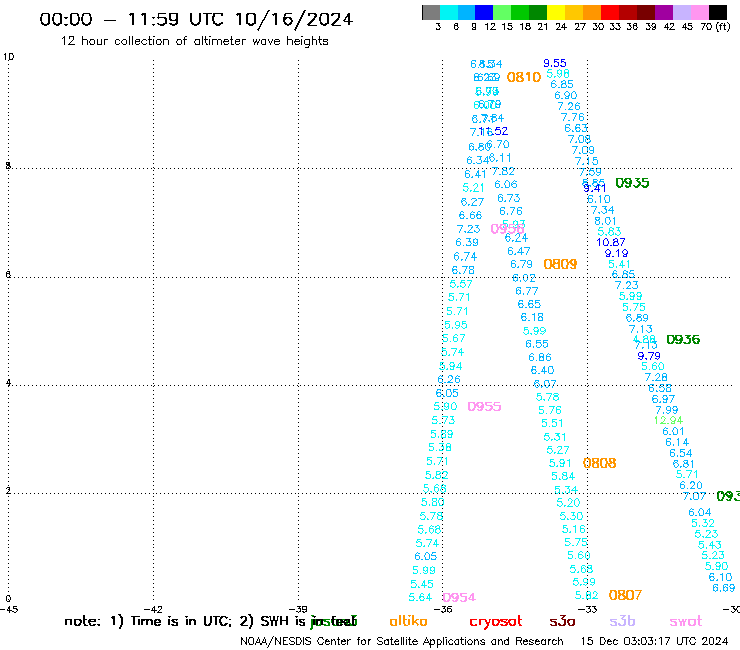740x650 pixels.
Task: Click the blue 9.79 reading
Action: [x=649, y=356]
